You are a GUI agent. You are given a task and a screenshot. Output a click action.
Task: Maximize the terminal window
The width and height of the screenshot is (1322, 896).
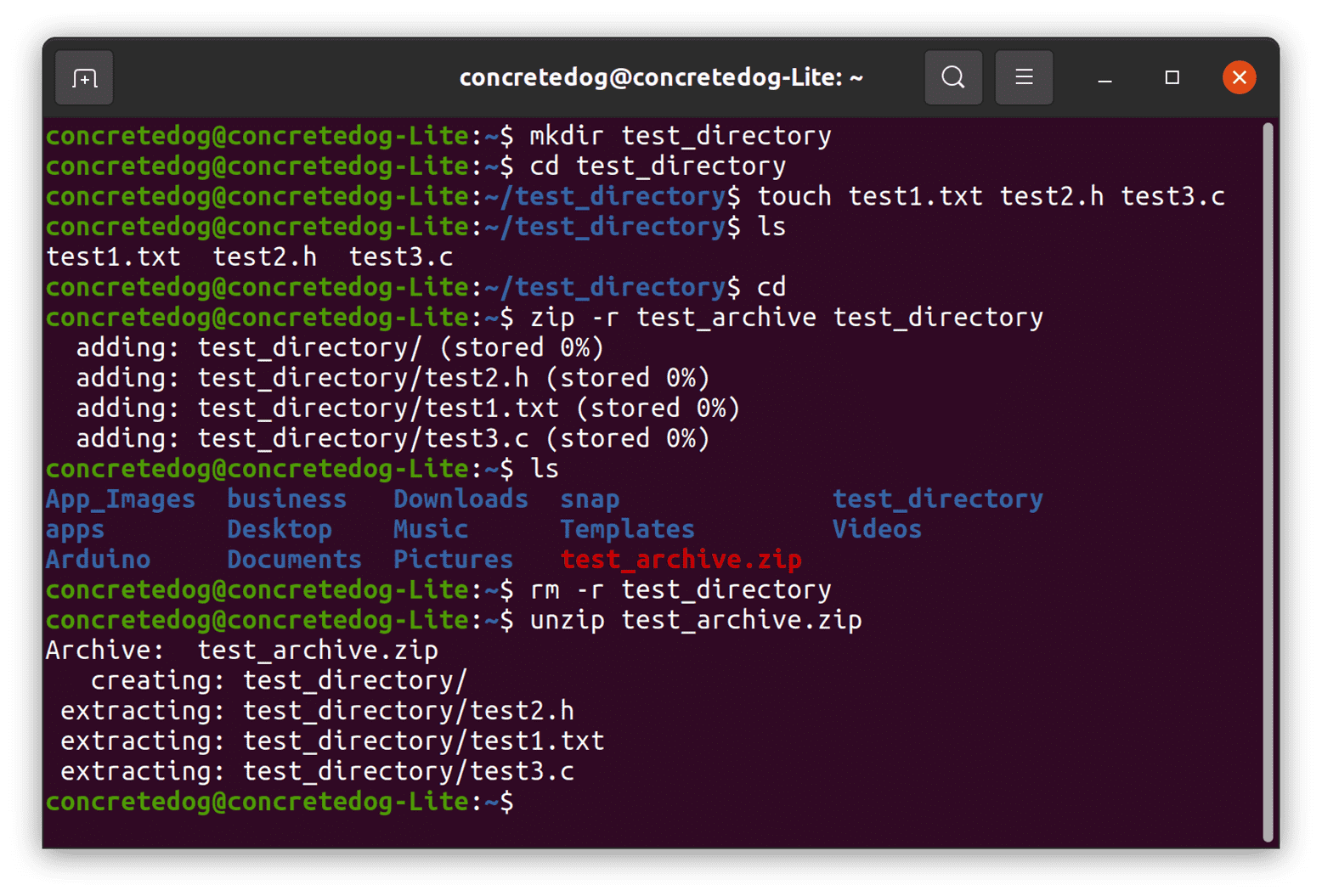[1172, 78]
